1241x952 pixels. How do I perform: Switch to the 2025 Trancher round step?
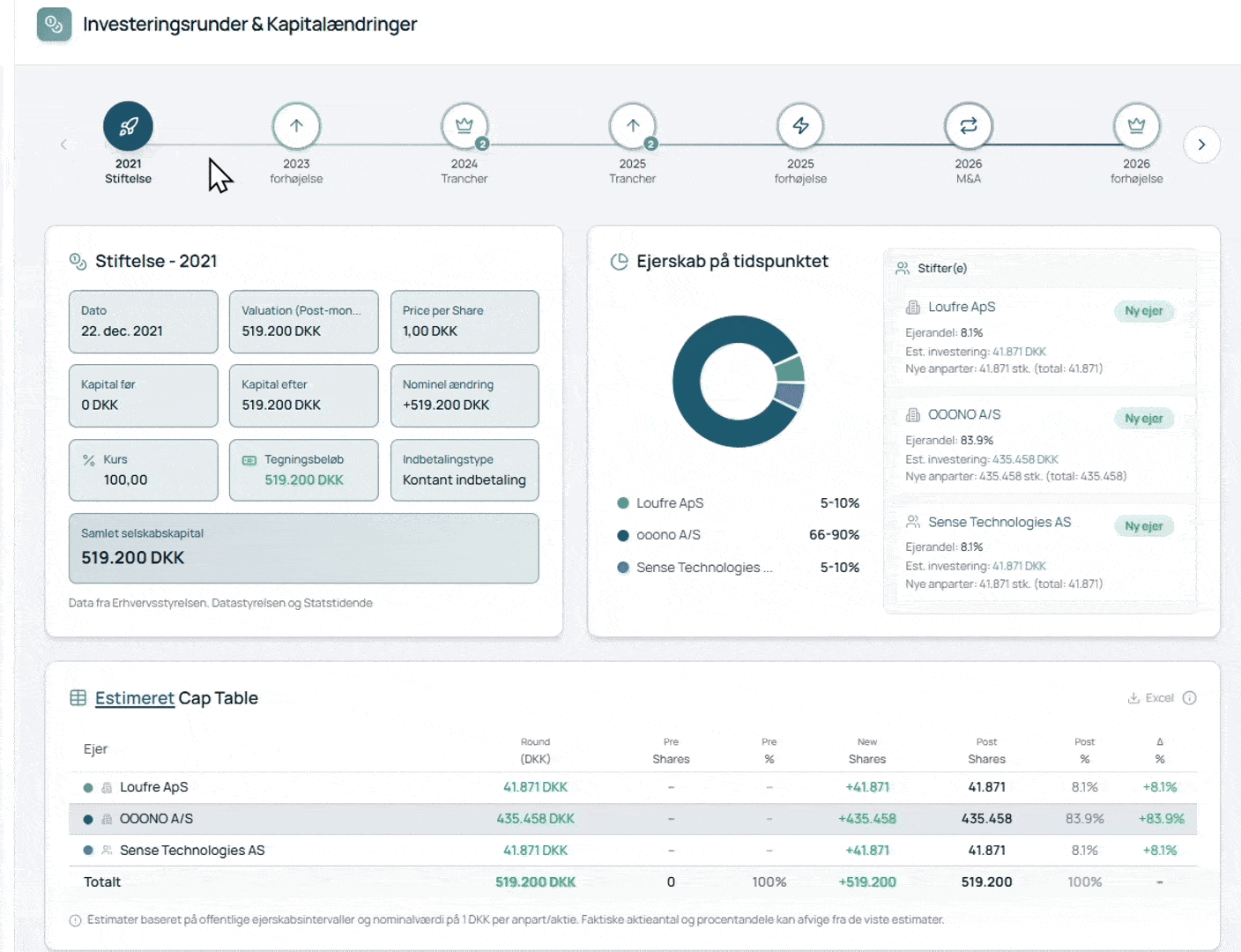632,125
